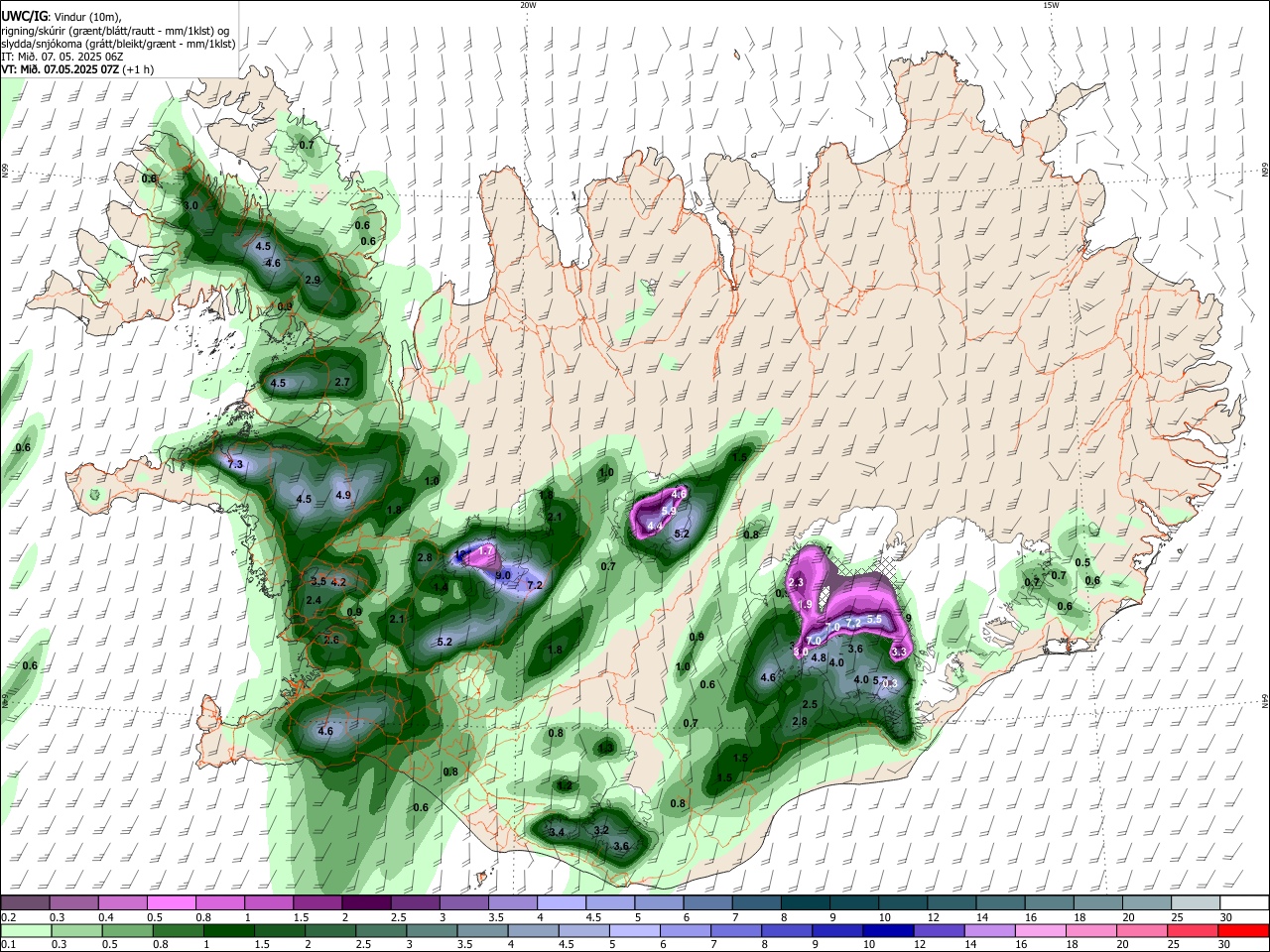1270x952 pixels.
Task: Click the 'UWC/IG: Vindur (10m)' title text
Action: (60, 16)
